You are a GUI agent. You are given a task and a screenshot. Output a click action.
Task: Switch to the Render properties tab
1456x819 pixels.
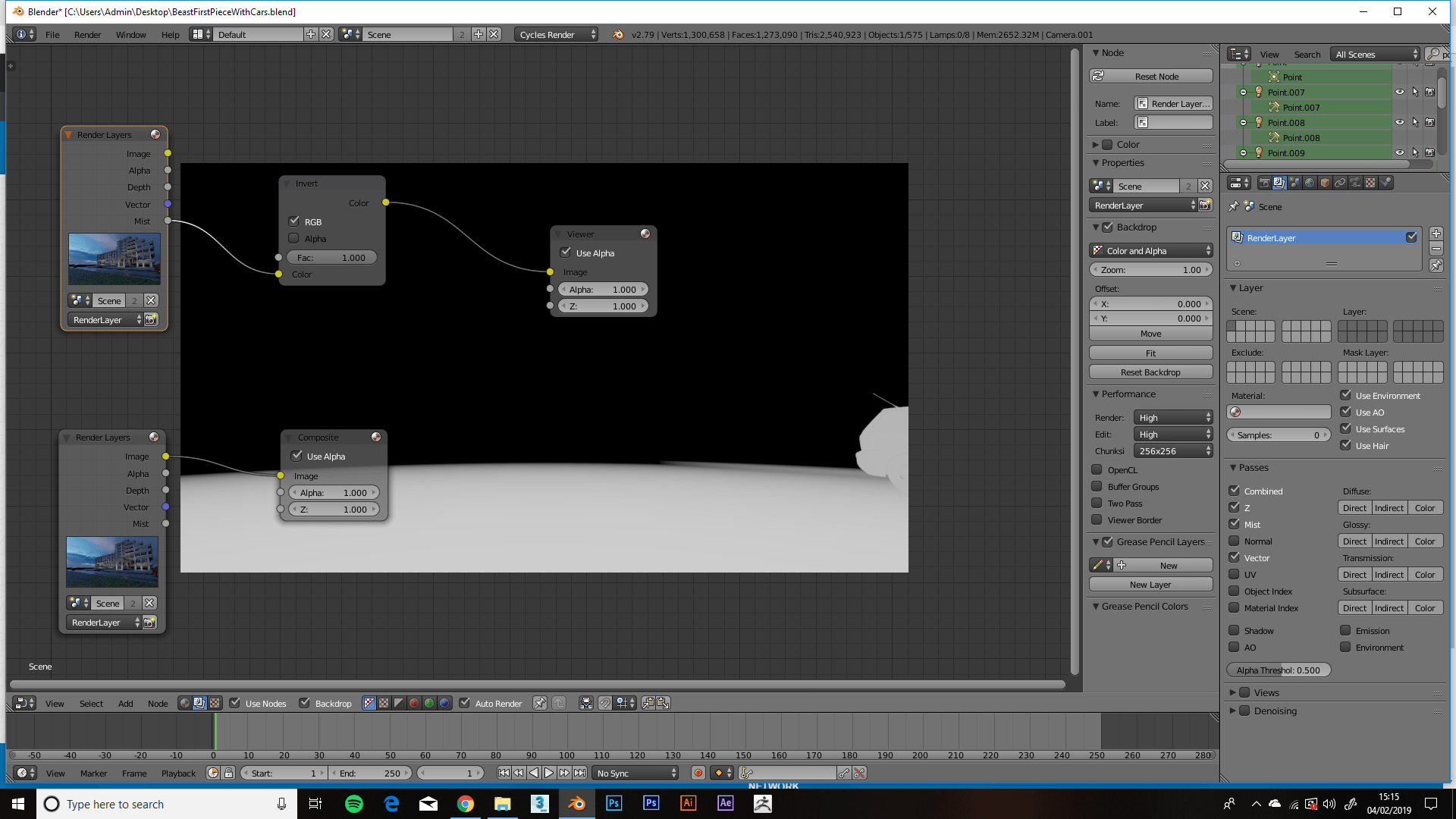click(1264, 182)
